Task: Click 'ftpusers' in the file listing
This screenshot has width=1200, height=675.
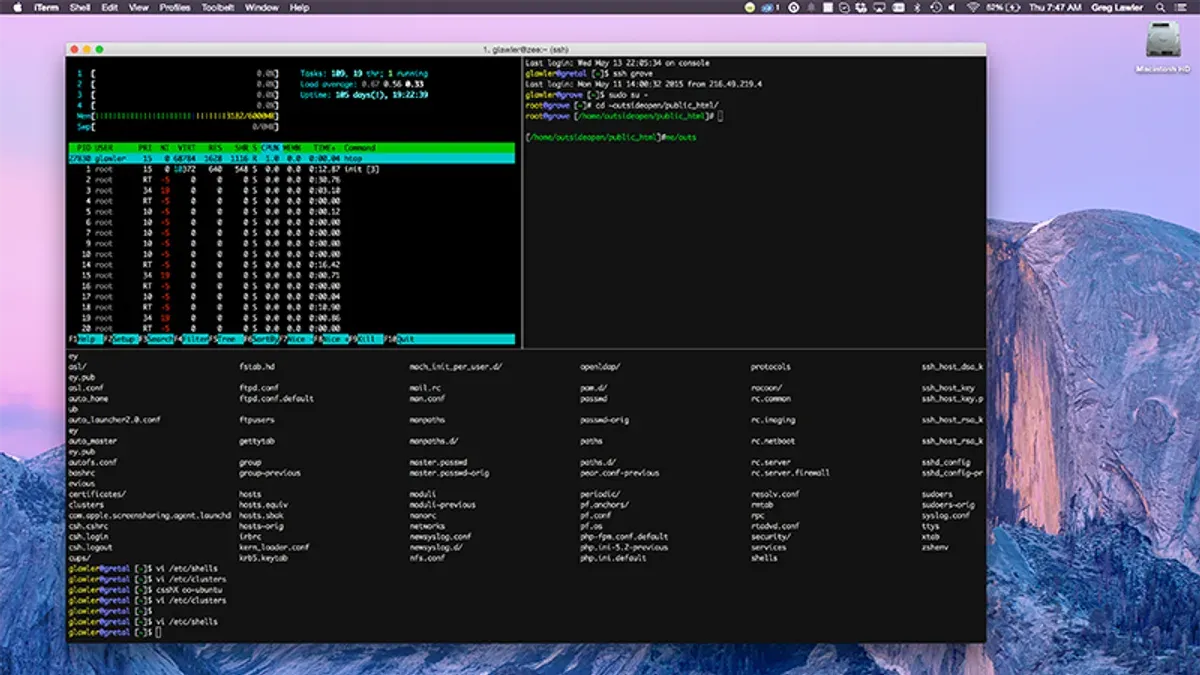Action: click(x=256, y=420)
